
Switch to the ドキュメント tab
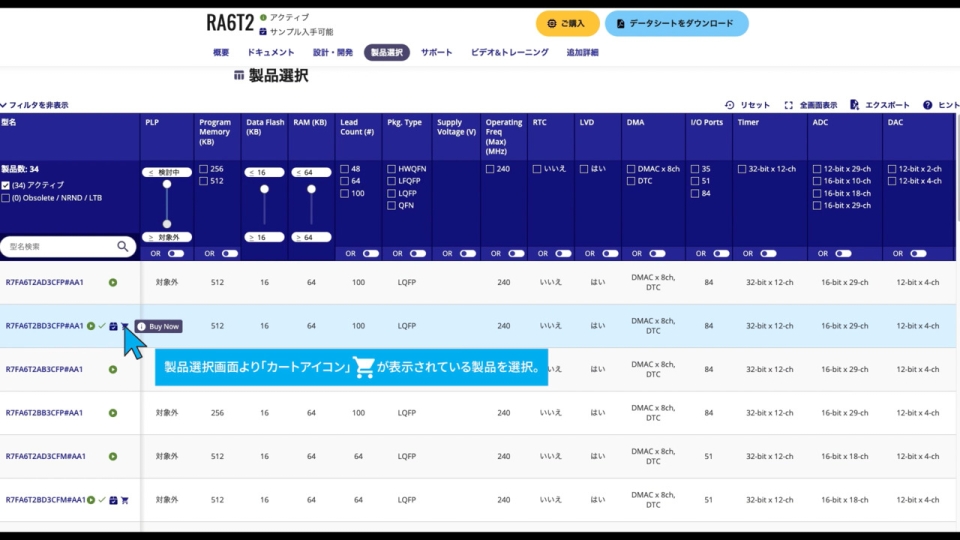[x=270, y=53]
